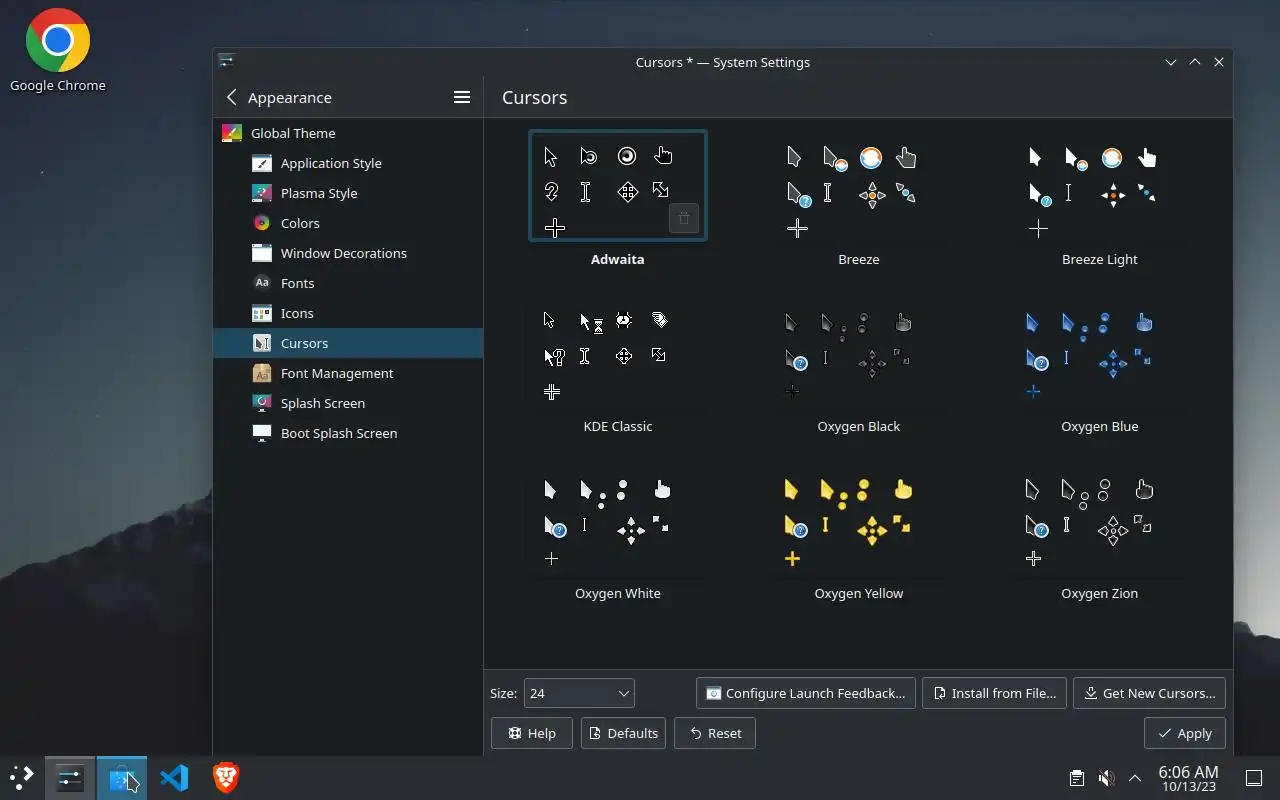This screenshot has width=1280, height=800.
Task: Choose the KDE Classic cursor theme
Action: tap(618, 367)
